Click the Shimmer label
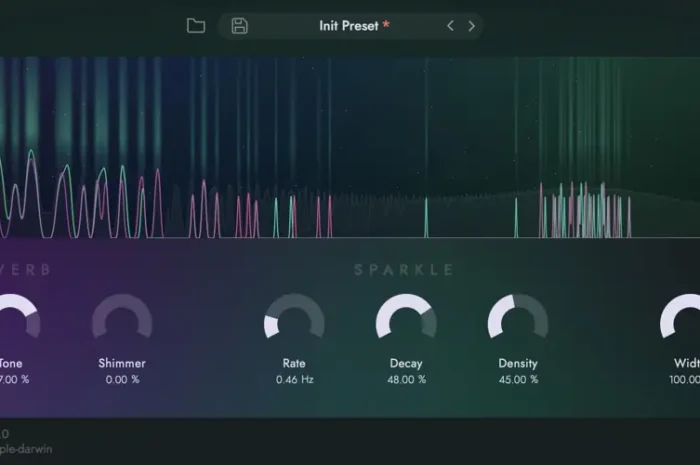Viewport: 700px width, 465px height. (122, 363)
